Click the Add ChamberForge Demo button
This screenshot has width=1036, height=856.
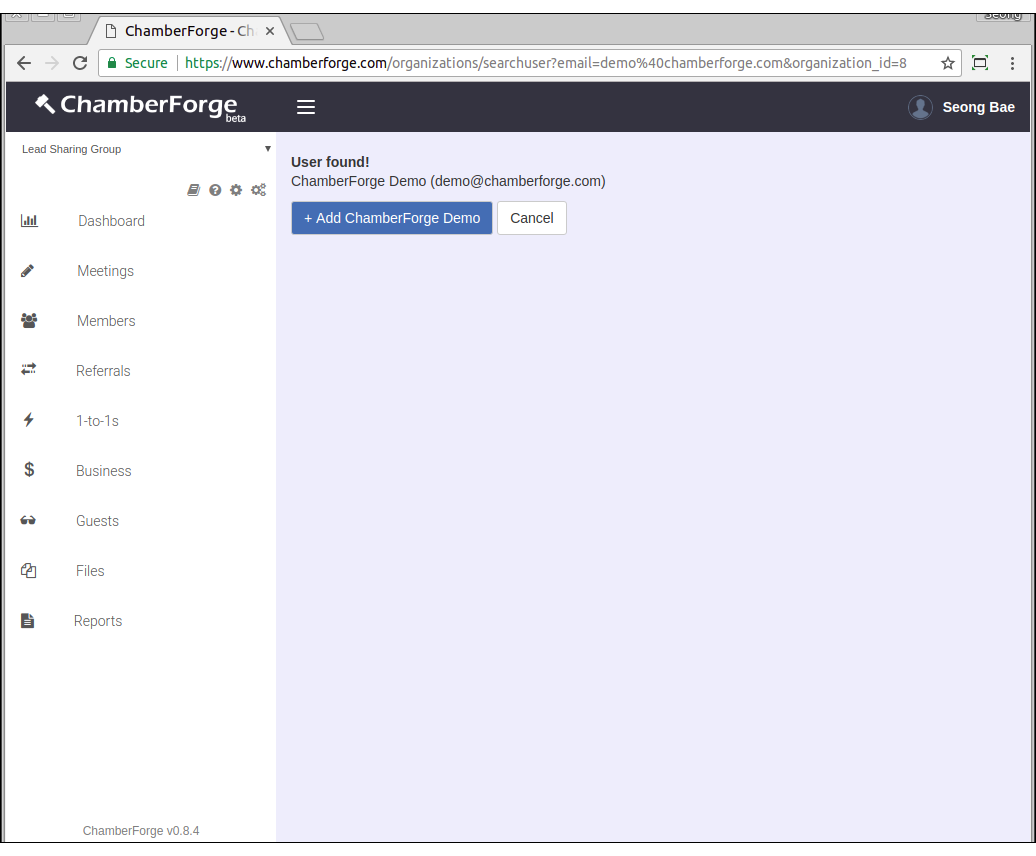[x=391, y=218]
